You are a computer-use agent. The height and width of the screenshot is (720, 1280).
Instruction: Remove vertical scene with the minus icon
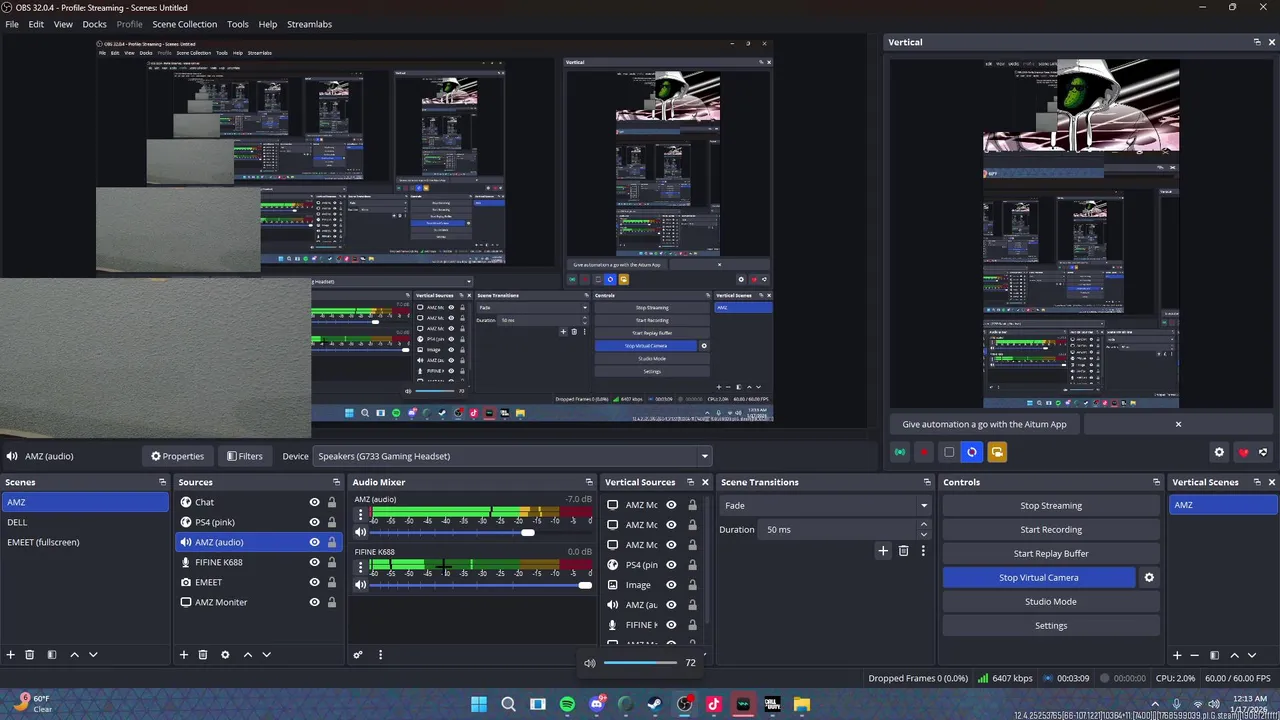point(1195,655)
